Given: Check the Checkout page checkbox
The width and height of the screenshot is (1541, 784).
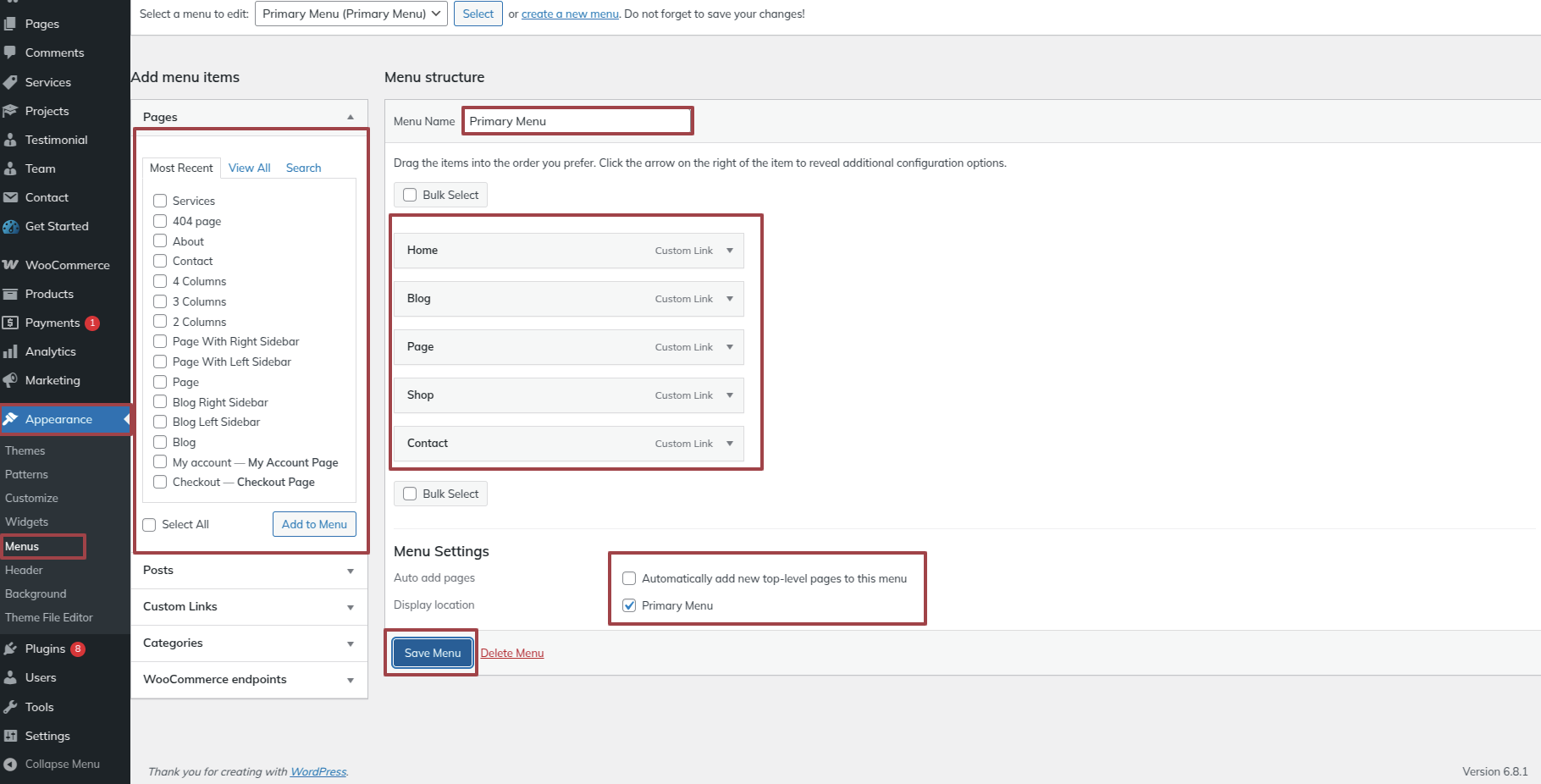Looking at the screenshot, I should pyautogui.click(x=160, y=482).
